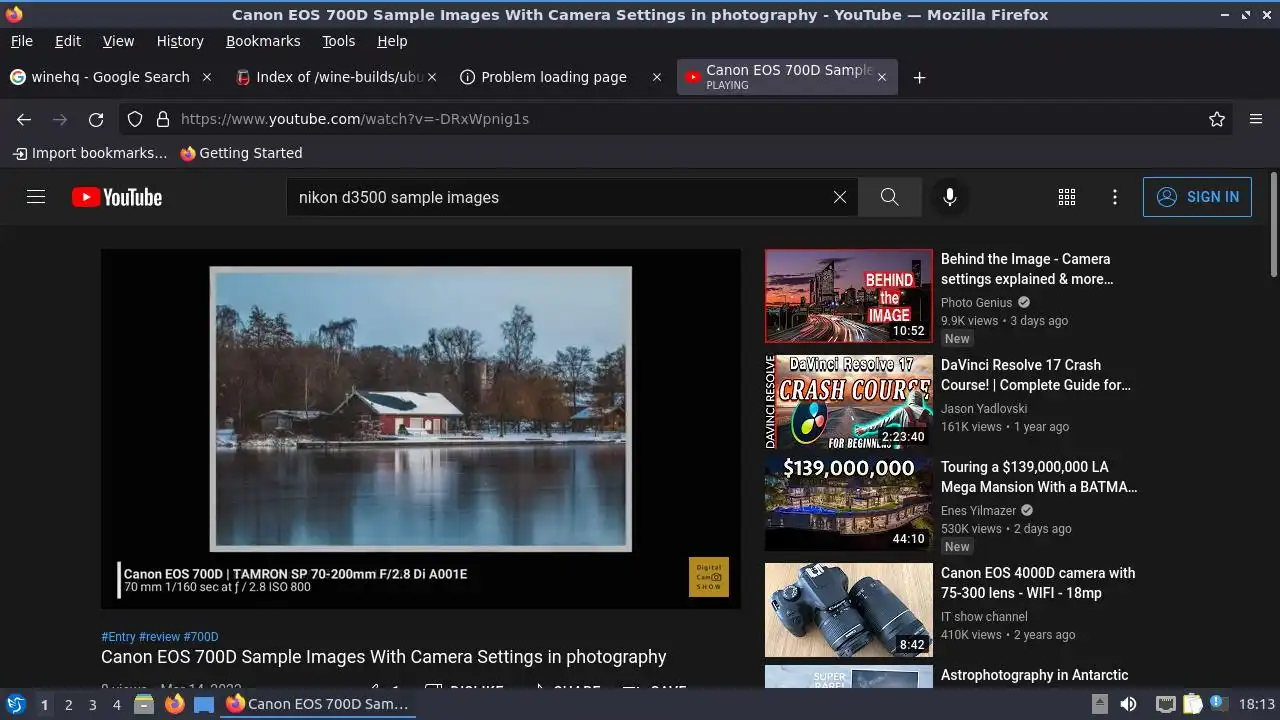The image size is (1280, 720).
Task: Close the Problem loading page tab
Action: (657, 77)
